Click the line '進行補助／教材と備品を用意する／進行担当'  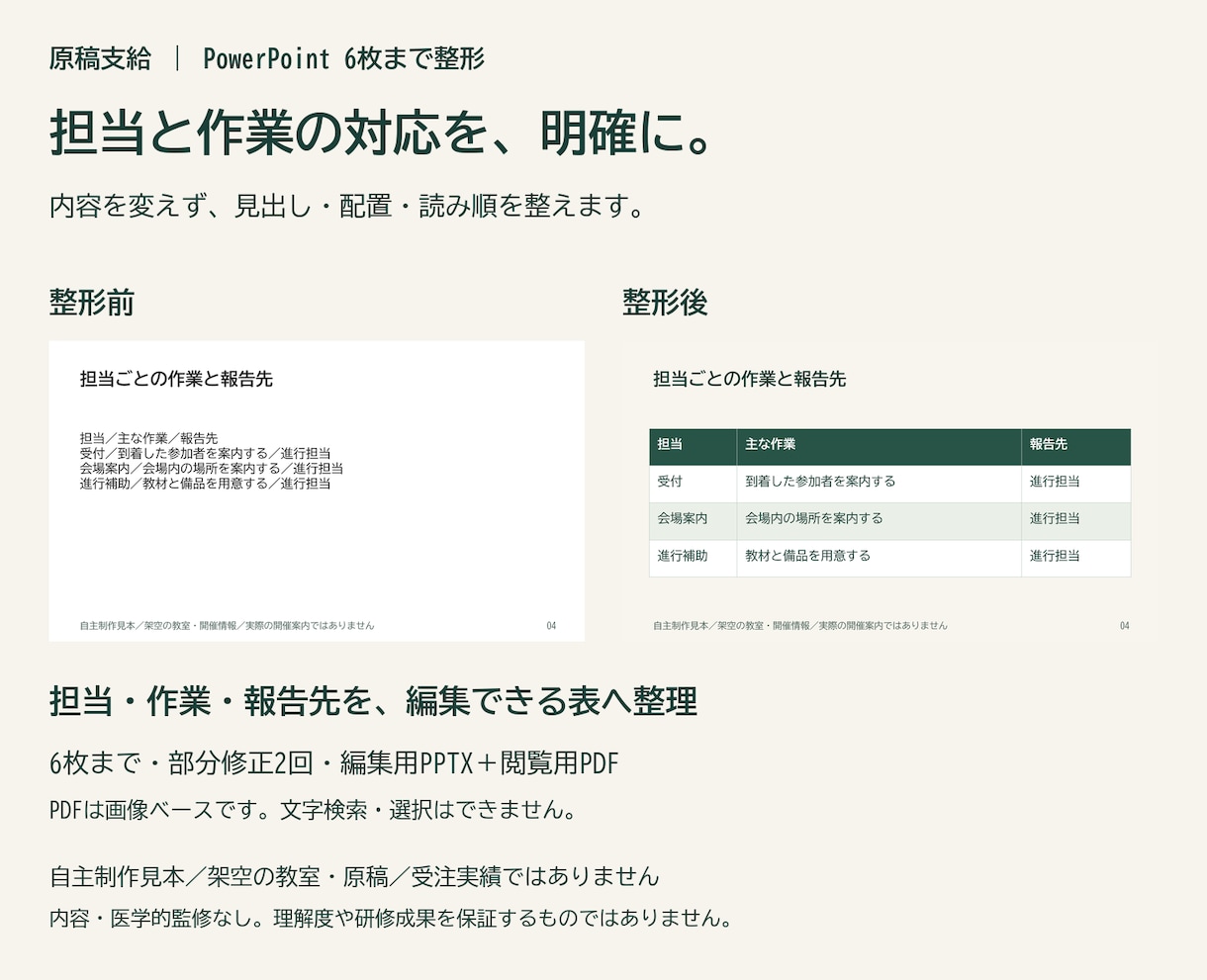[x=205, y=484]
